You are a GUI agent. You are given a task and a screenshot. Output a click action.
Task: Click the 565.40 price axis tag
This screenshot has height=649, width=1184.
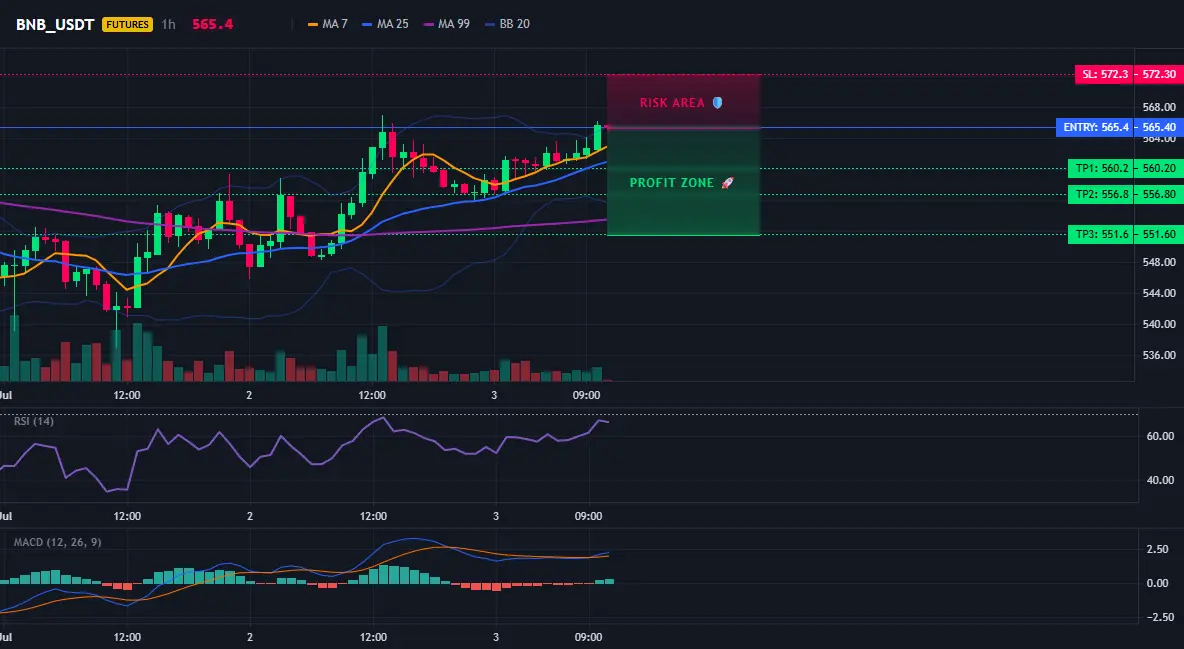(1159, 127)
